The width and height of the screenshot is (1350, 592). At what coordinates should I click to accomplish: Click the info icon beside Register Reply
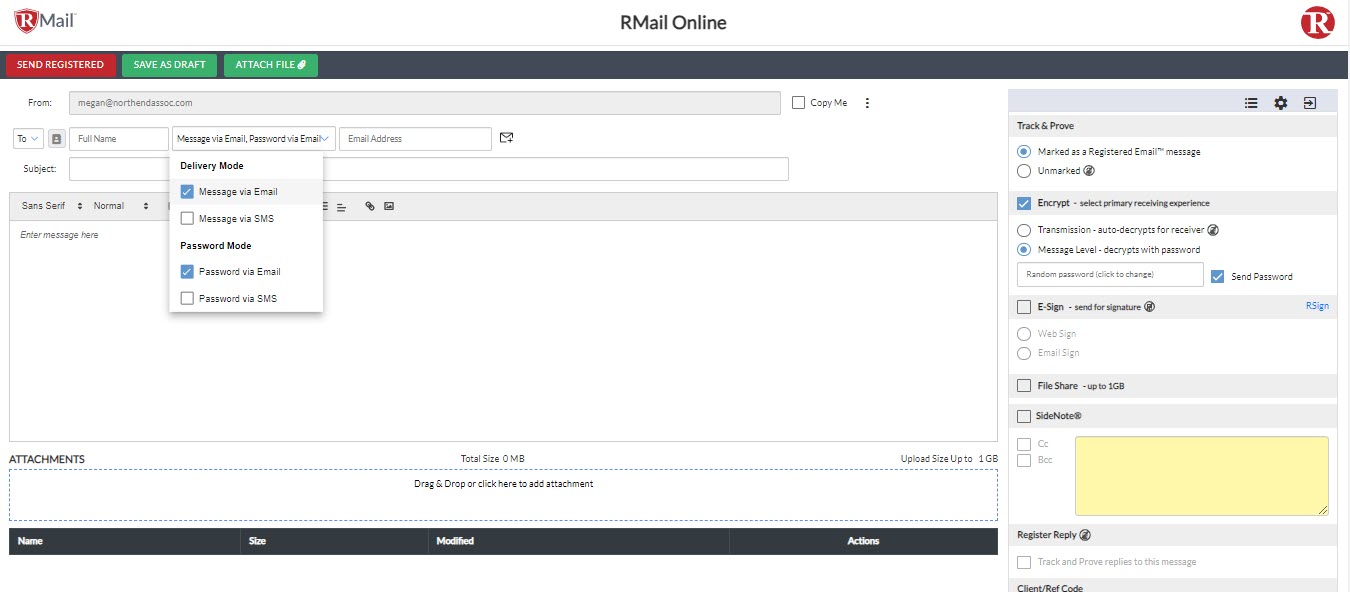pyautogui.click(x=1085, y=535)
